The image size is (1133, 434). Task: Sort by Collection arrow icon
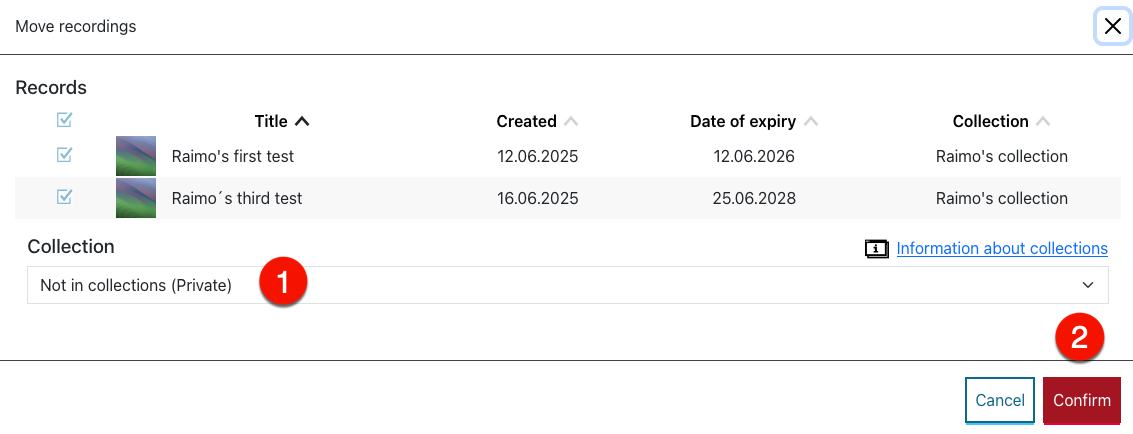[1042, 121]
